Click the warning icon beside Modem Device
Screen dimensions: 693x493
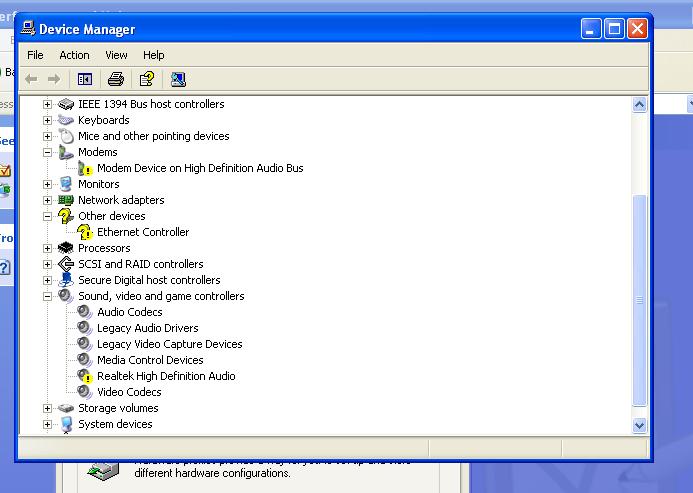tap(85, 168)
